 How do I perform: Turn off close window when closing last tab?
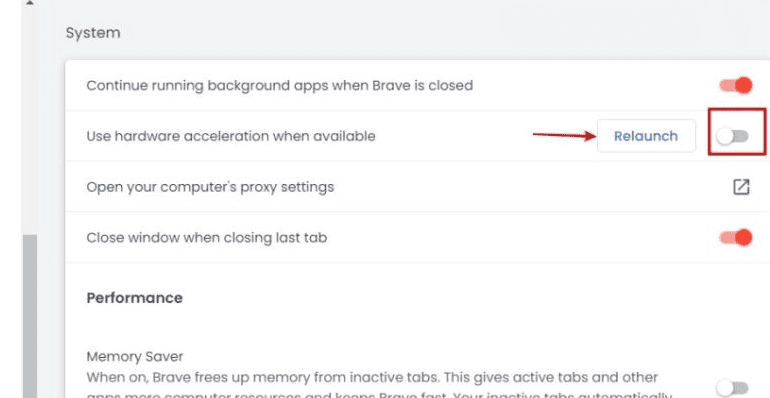coord(736,238)
